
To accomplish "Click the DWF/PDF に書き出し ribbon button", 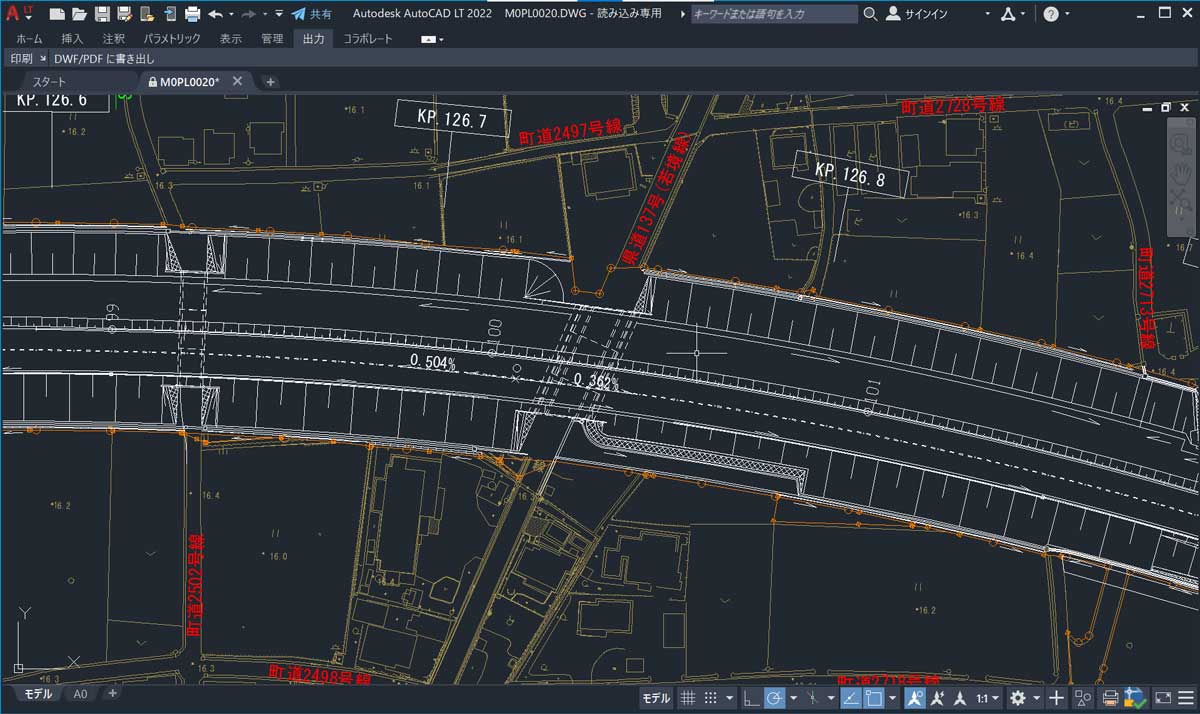I will click(x=103, y=58).
